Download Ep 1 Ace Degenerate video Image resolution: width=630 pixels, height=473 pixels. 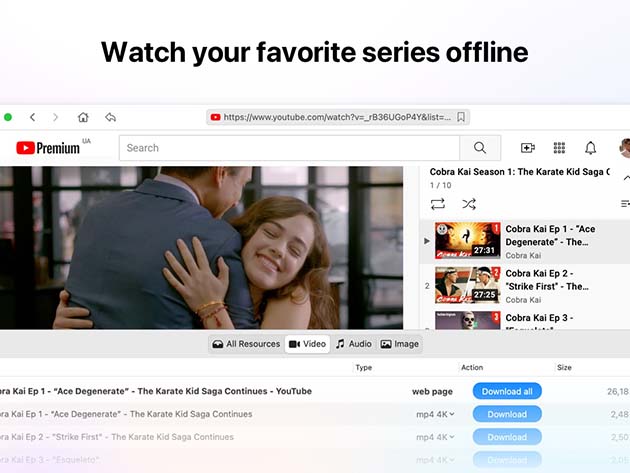pyautogui.click(x=507, y=414)
